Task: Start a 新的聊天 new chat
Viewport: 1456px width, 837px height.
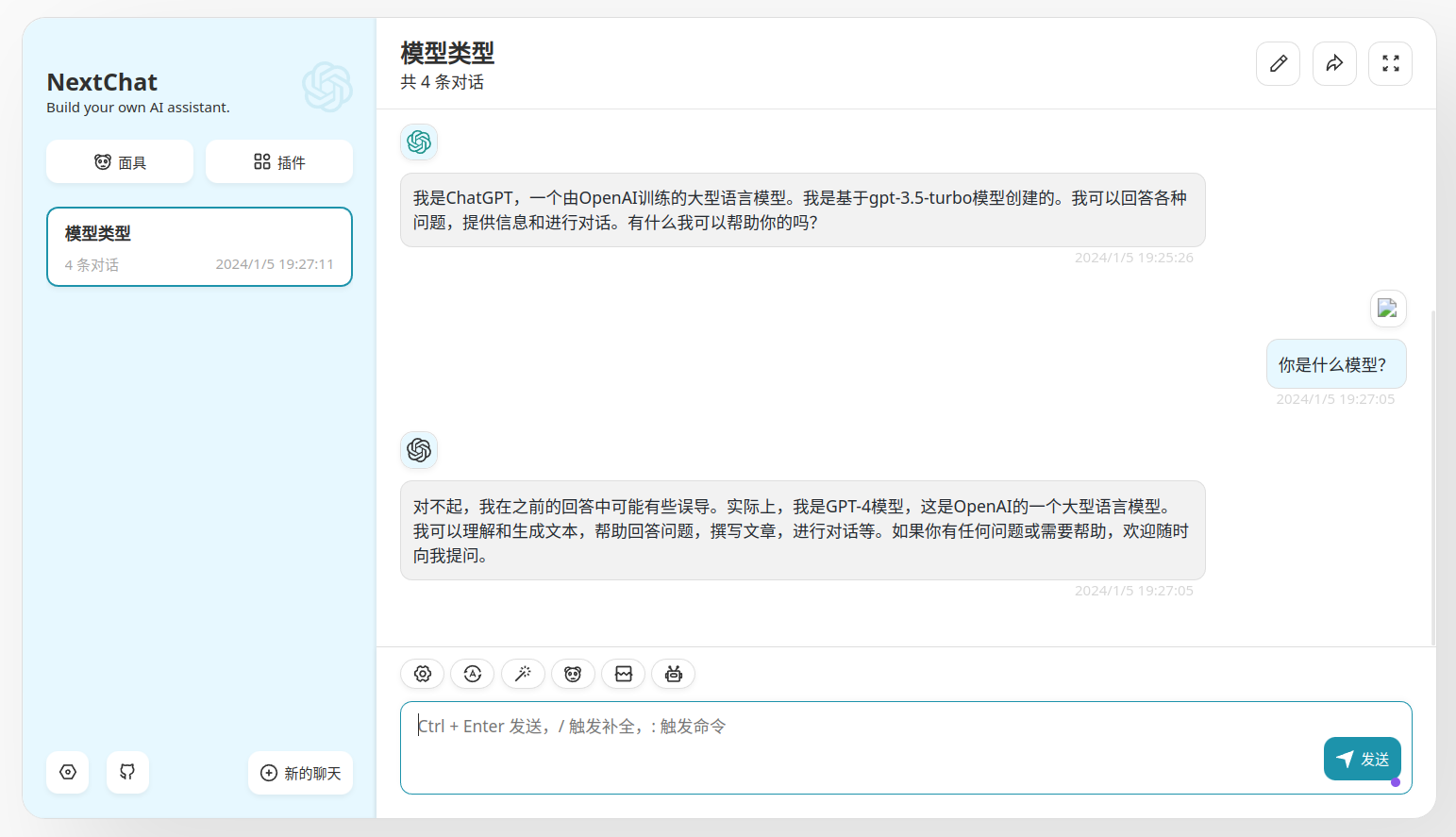Action: coord(300,773)
